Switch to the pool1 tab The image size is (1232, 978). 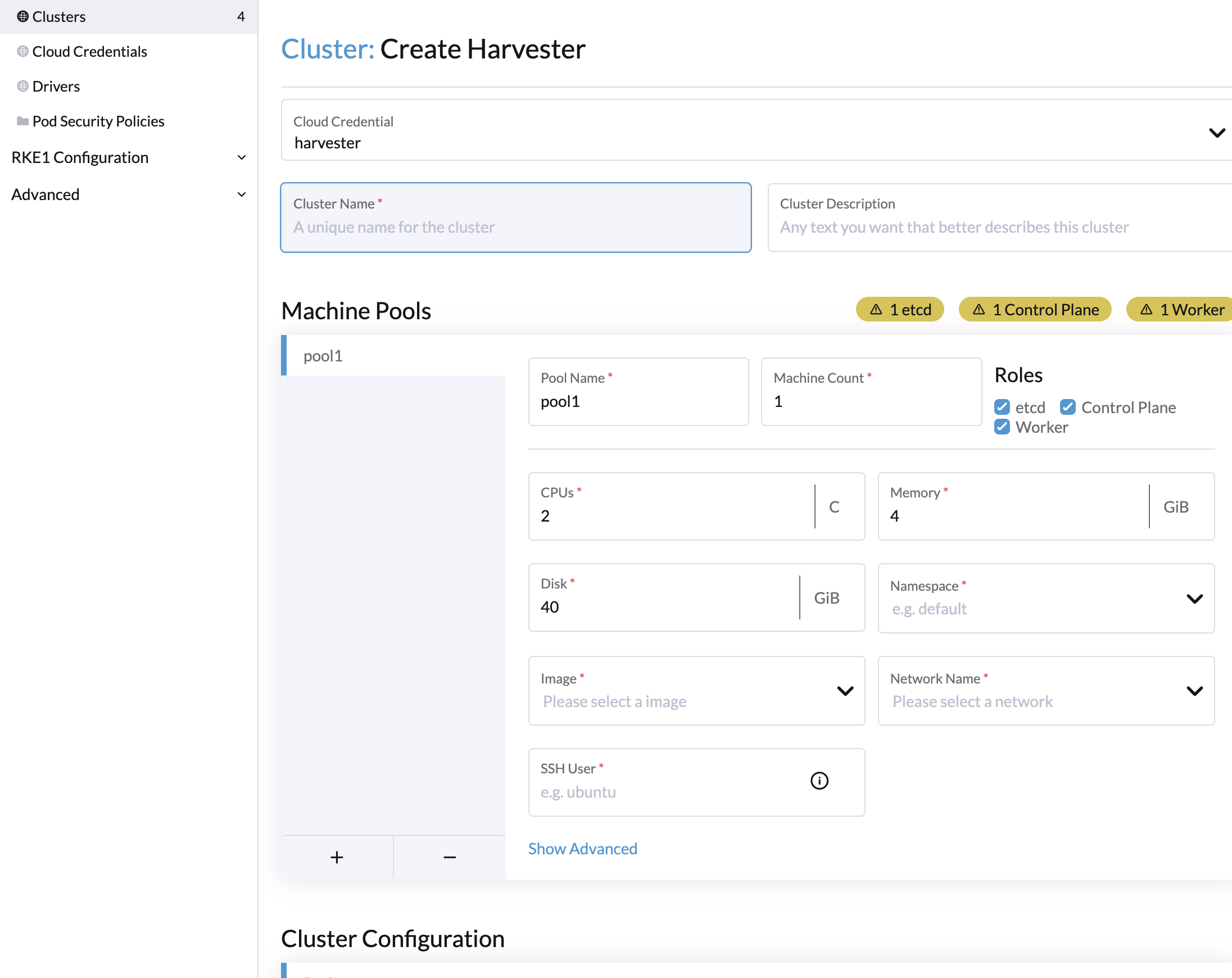point(323,355)
